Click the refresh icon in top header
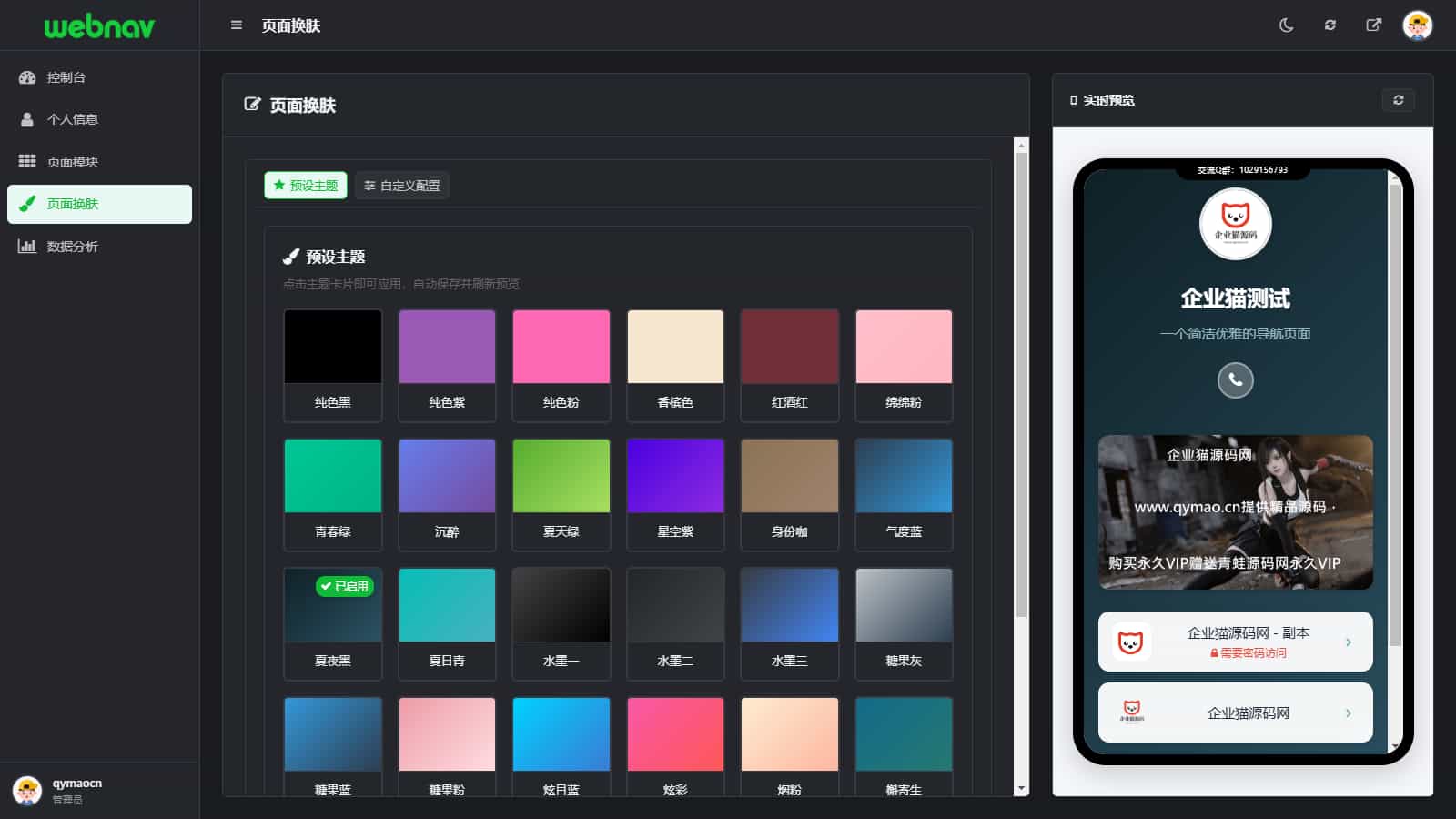 coord(1330,25)
